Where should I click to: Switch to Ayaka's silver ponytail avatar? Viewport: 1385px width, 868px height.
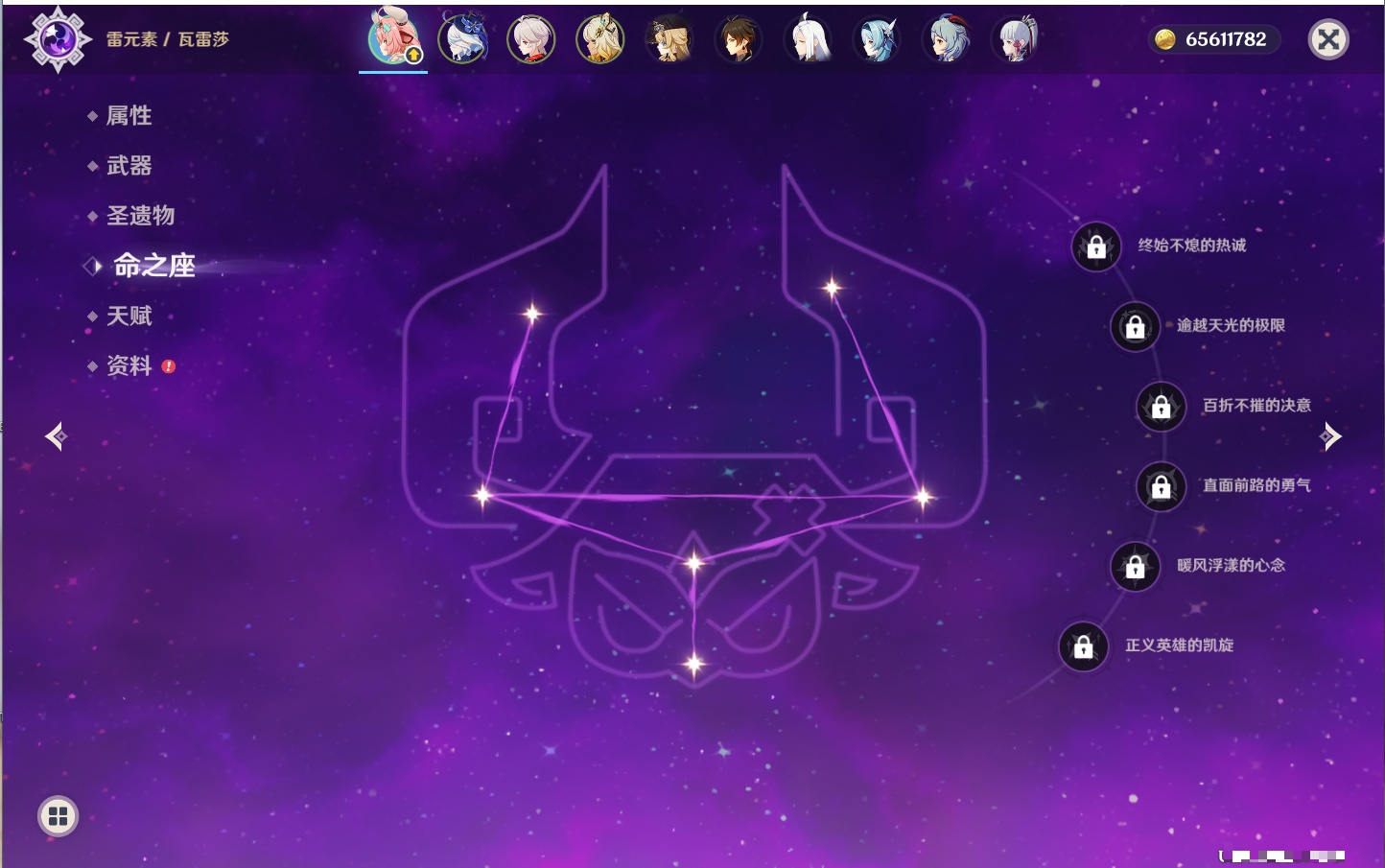(1015, 39)
